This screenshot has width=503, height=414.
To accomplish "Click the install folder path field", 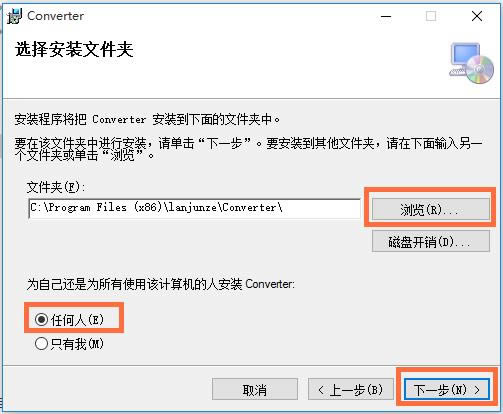I will 194,208.
